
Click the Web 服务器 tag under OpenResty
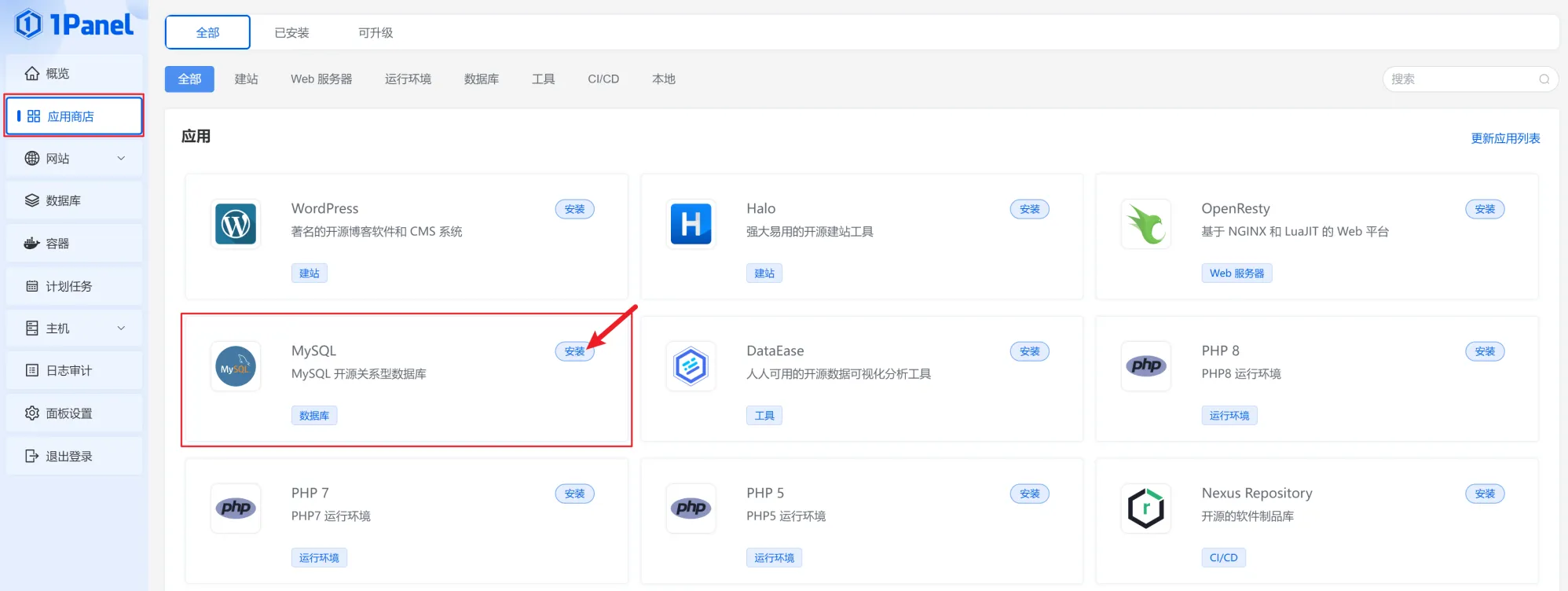1236,273
